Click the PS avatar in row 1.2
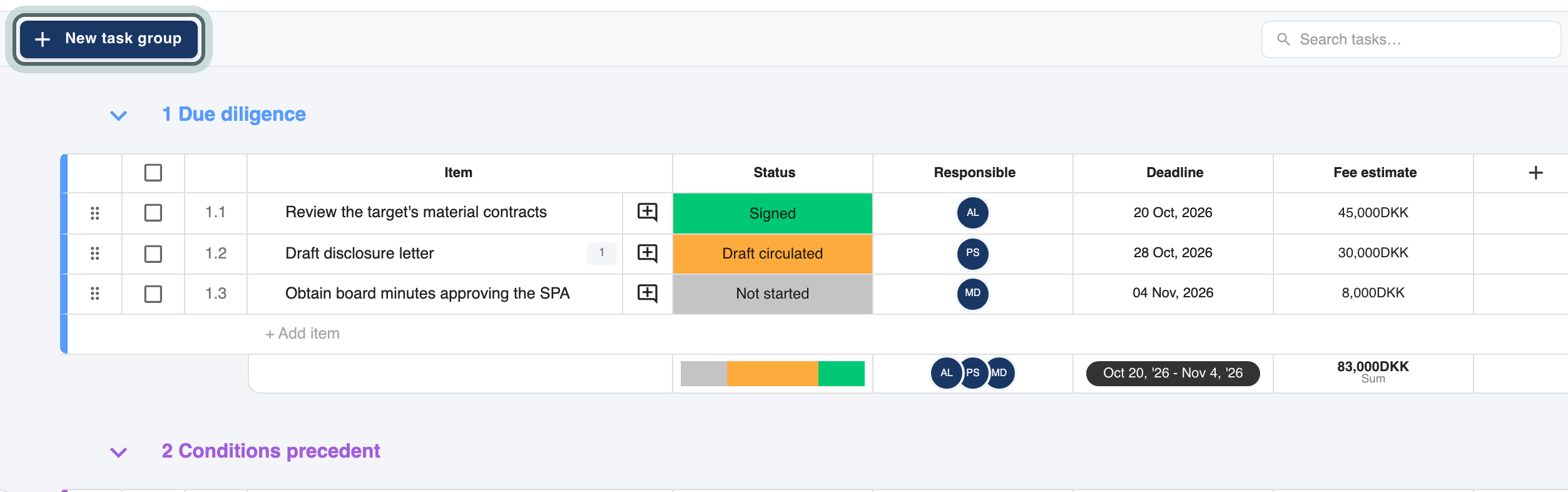This screenshot has height=492, width=1568. (972, 253)
